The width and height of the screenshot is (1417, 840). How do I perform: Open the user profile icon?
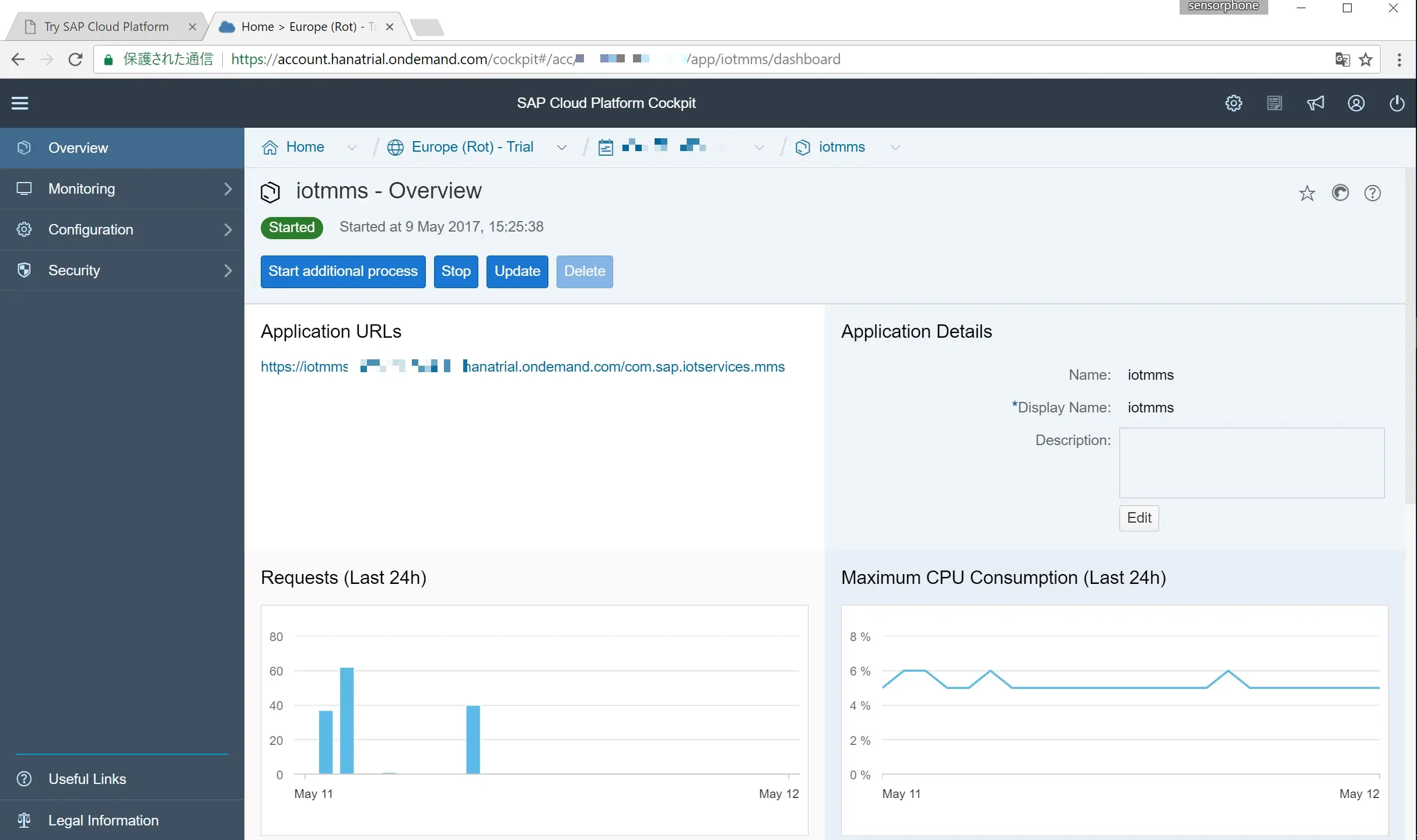pos(1356,103)
